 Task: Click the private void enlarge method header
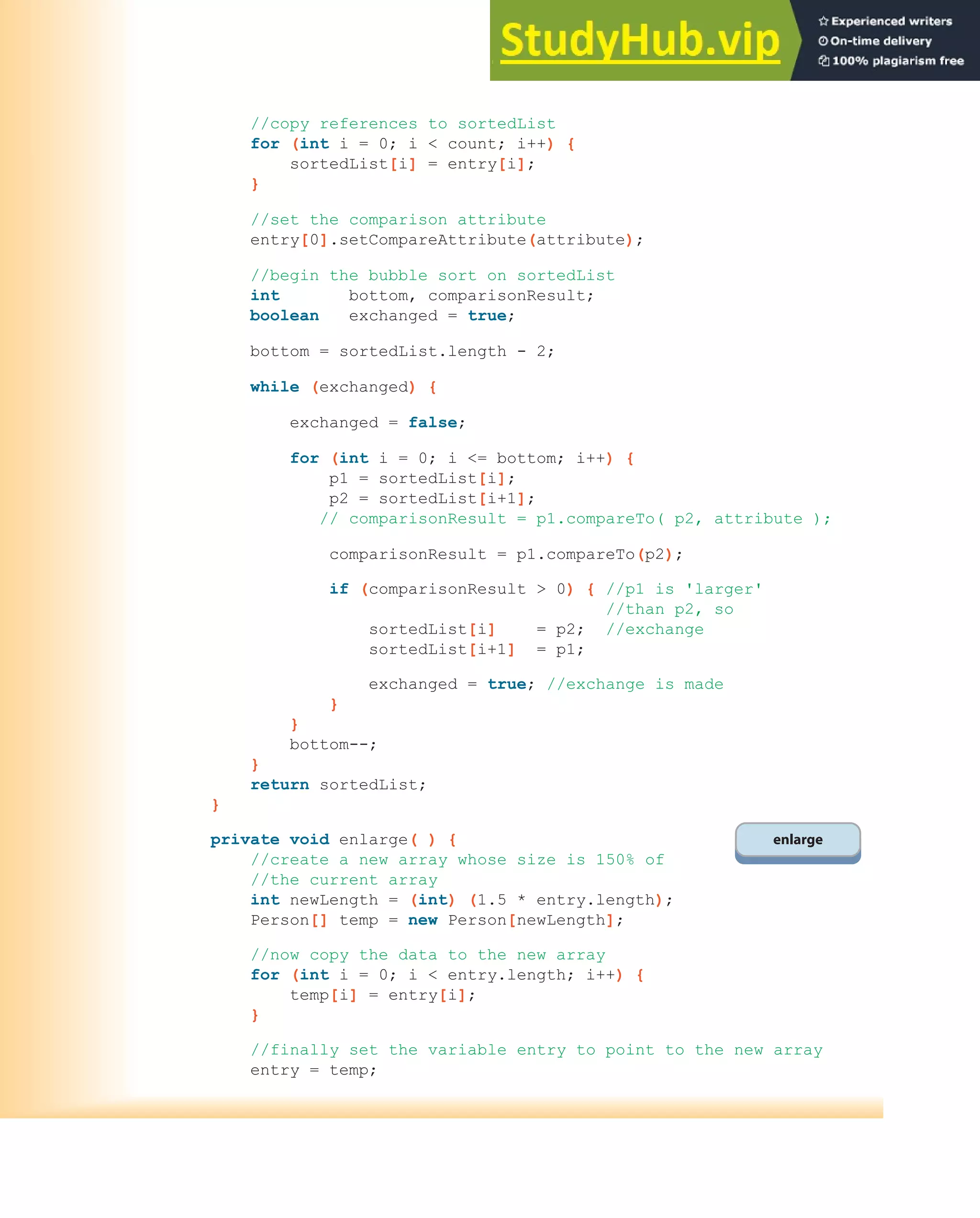tap(333, 840)
